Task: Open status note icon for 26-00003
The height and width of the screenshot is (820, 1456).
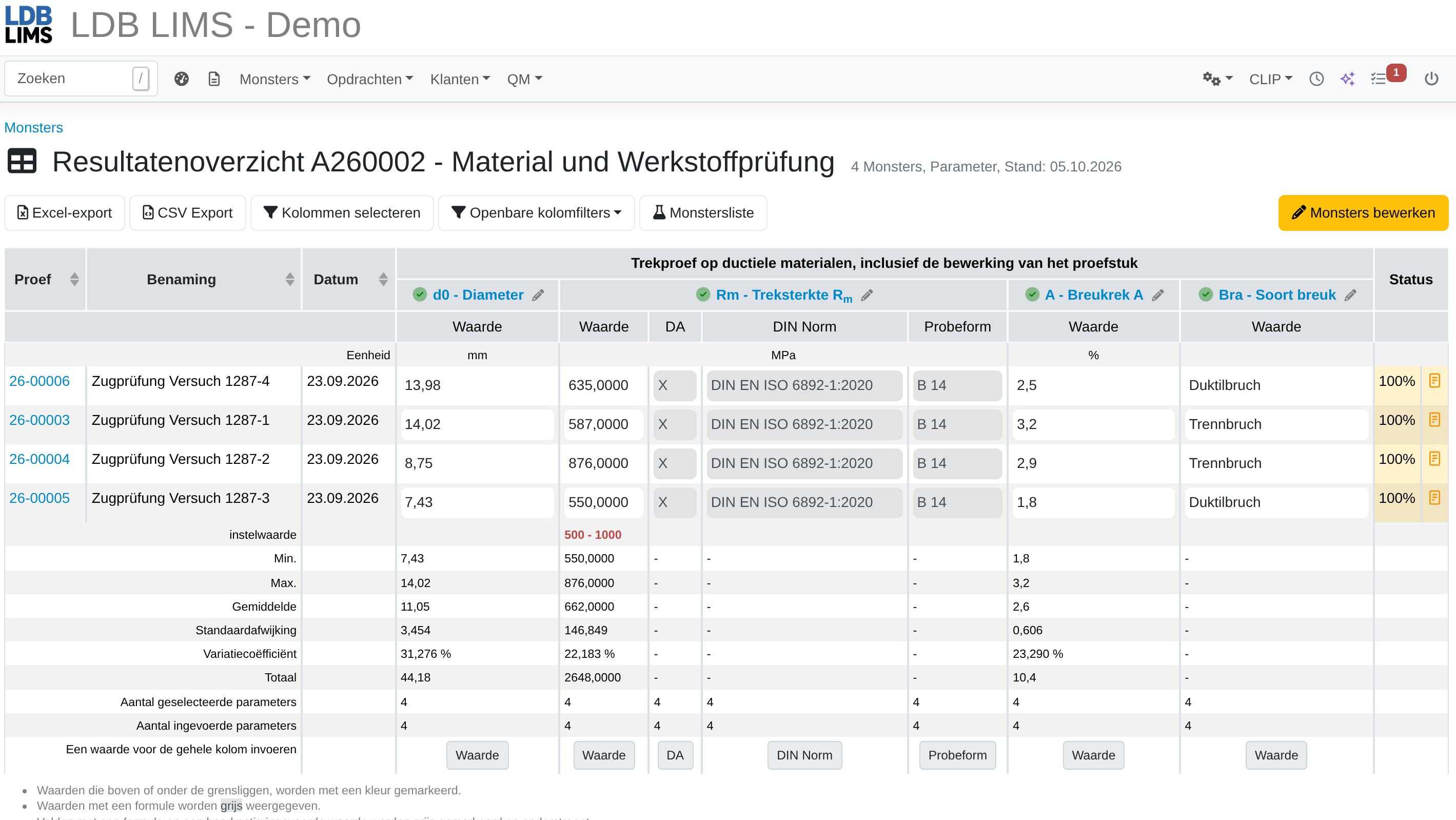Action: [x=1434, y=420]
